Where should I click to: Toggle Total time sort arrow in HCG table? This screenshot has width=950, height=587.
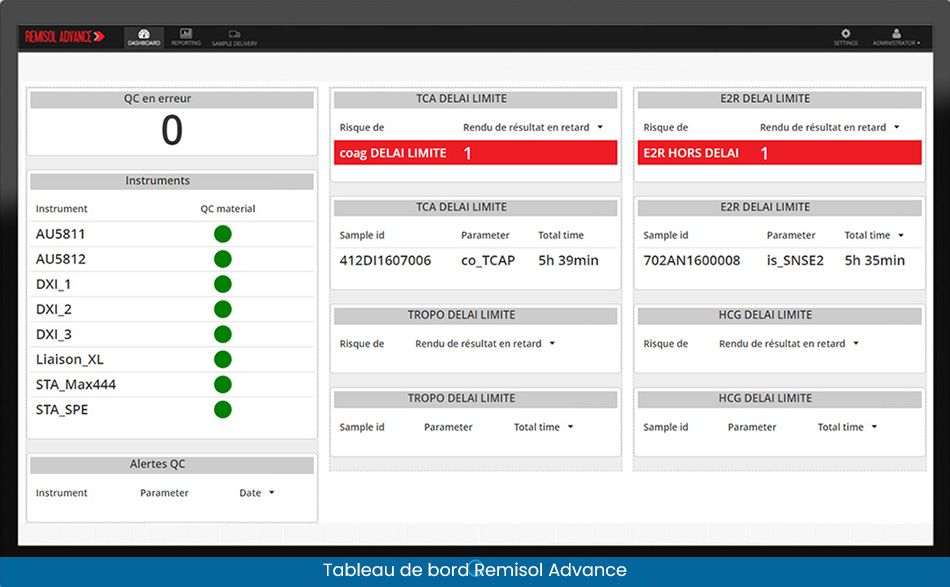(x=874, y=427)
